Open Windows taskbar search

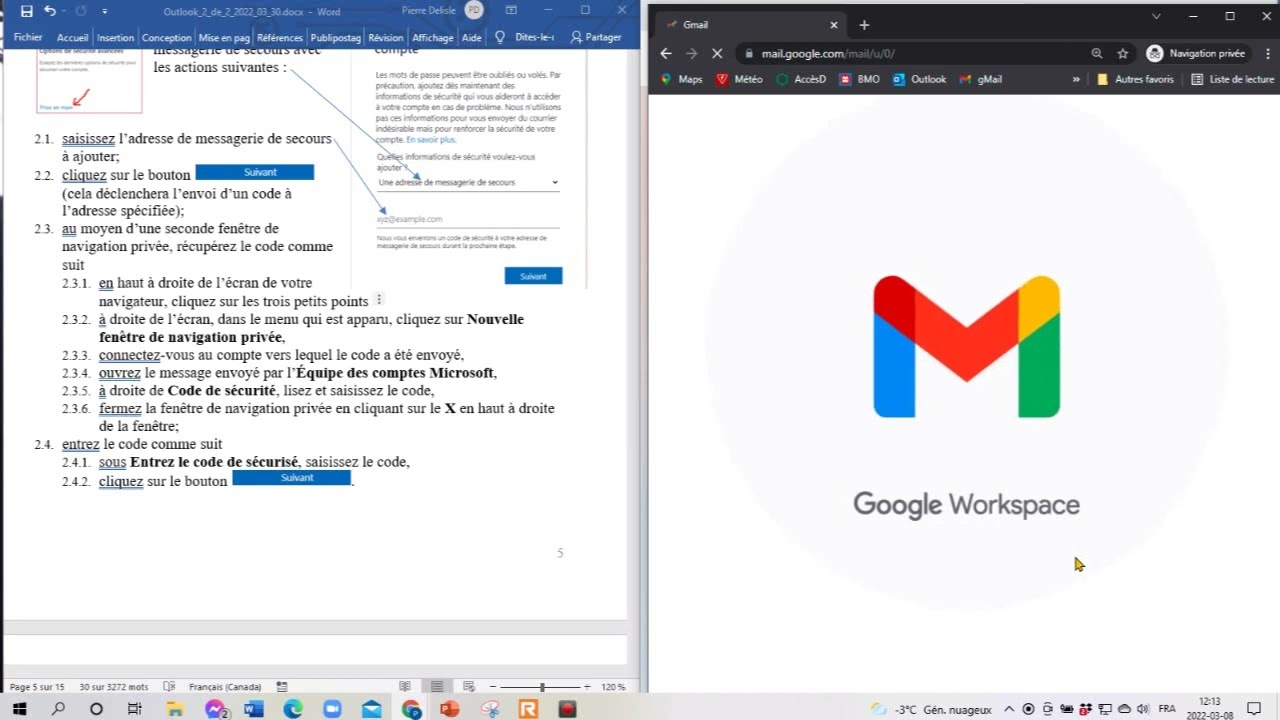[x=58, y=708]
